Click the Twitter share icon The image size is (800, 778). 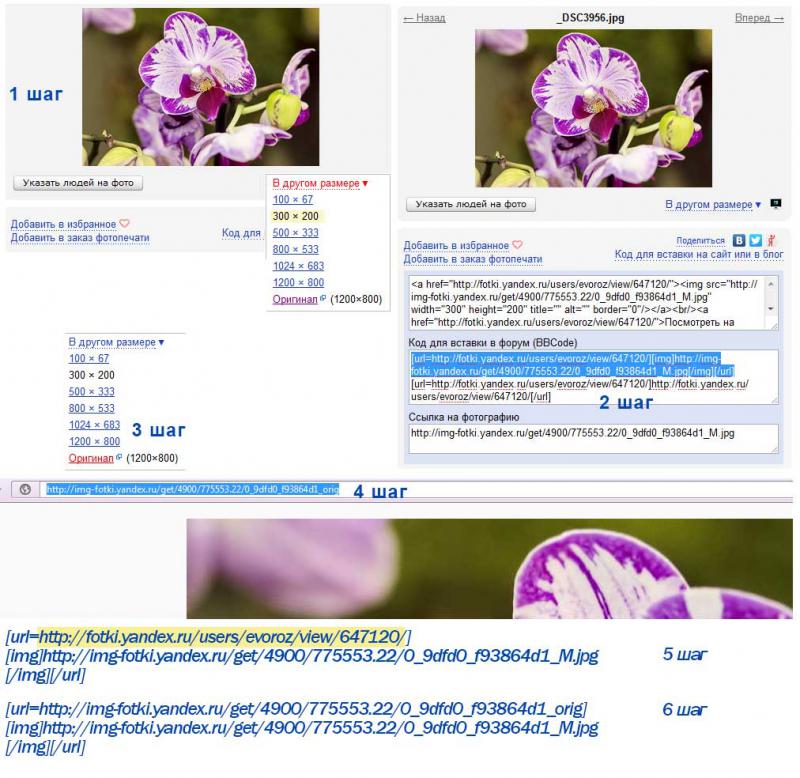[x=755, y=241]
